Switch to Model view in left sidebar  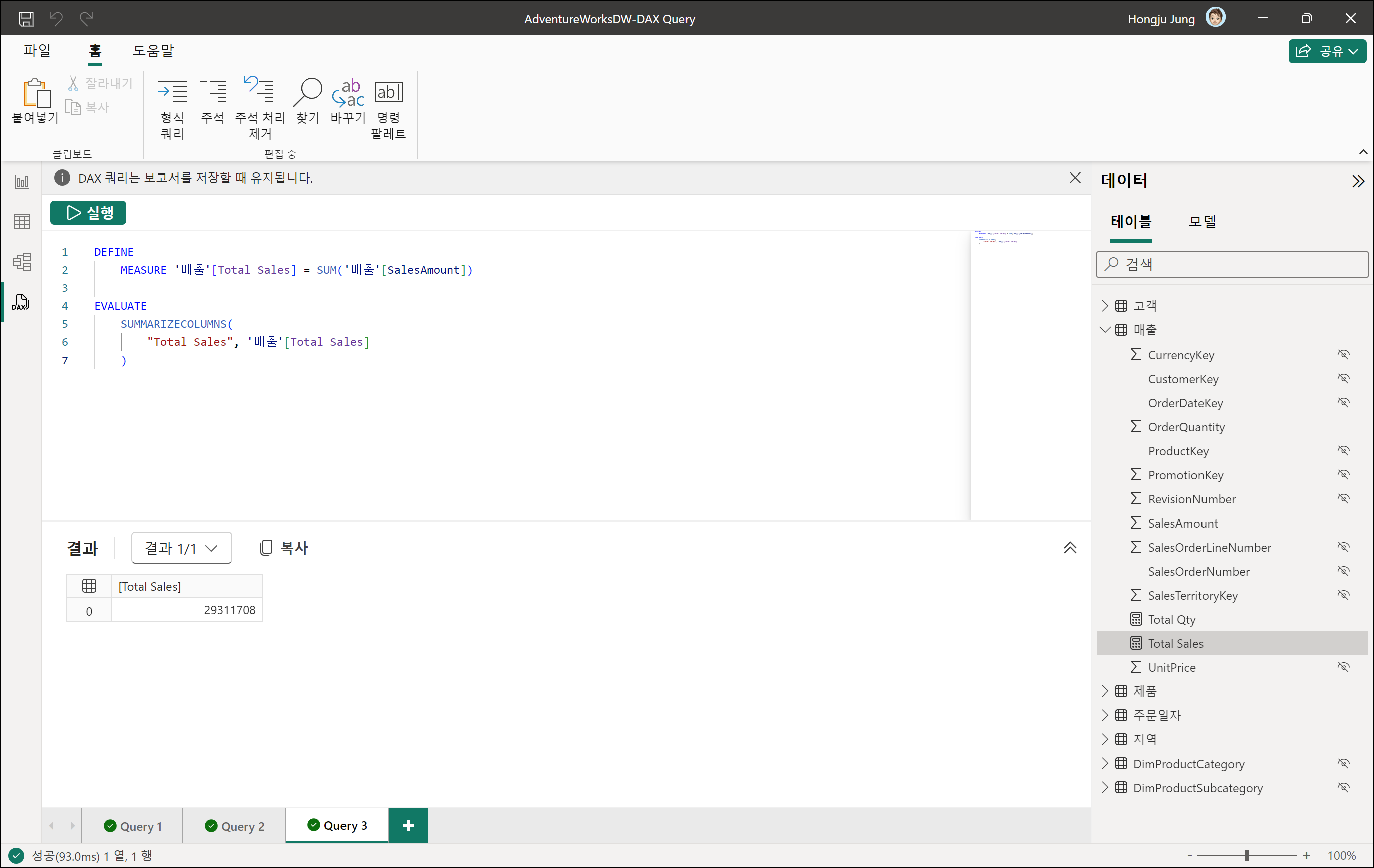22,262
